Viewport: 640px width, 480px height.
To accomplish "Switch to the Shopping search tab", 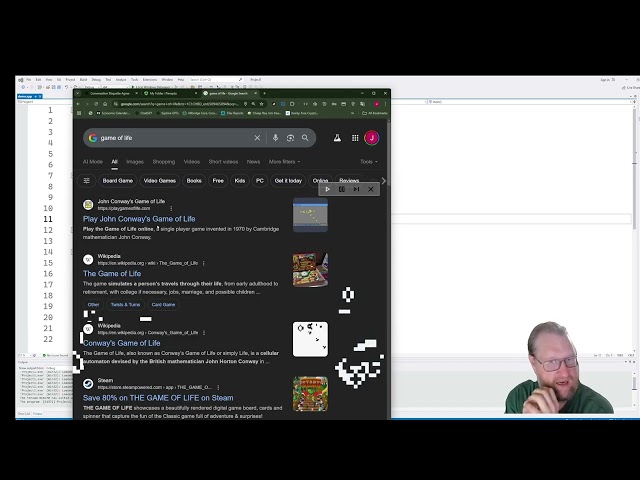I will [164, 162].
